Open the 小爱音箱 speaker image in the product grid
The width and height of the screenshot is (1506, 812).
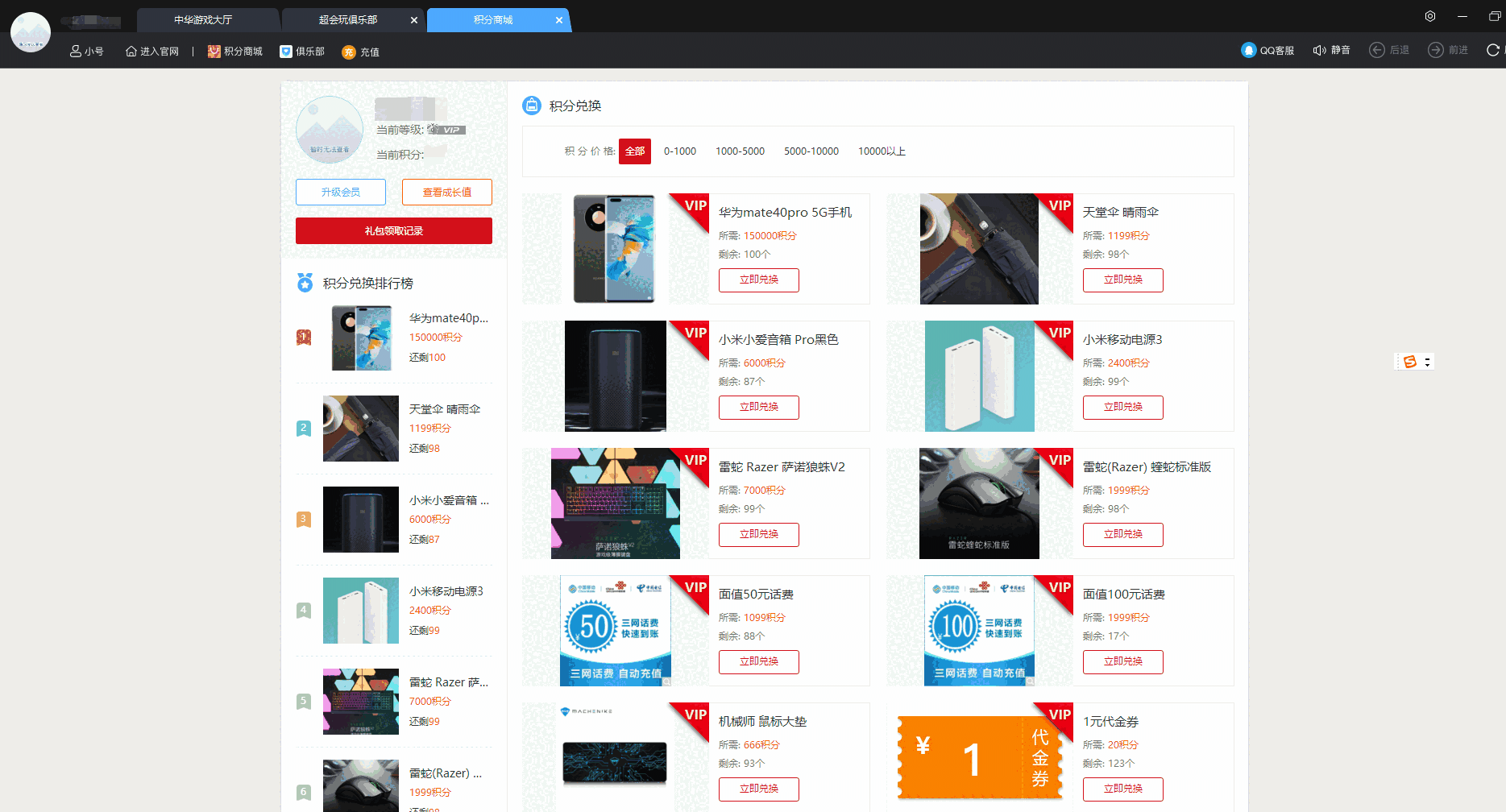coord(616,376)
